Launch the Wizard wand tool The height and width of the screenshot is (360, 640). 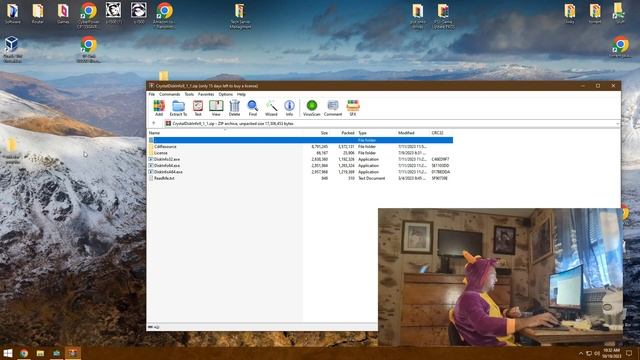coord(271,108)
